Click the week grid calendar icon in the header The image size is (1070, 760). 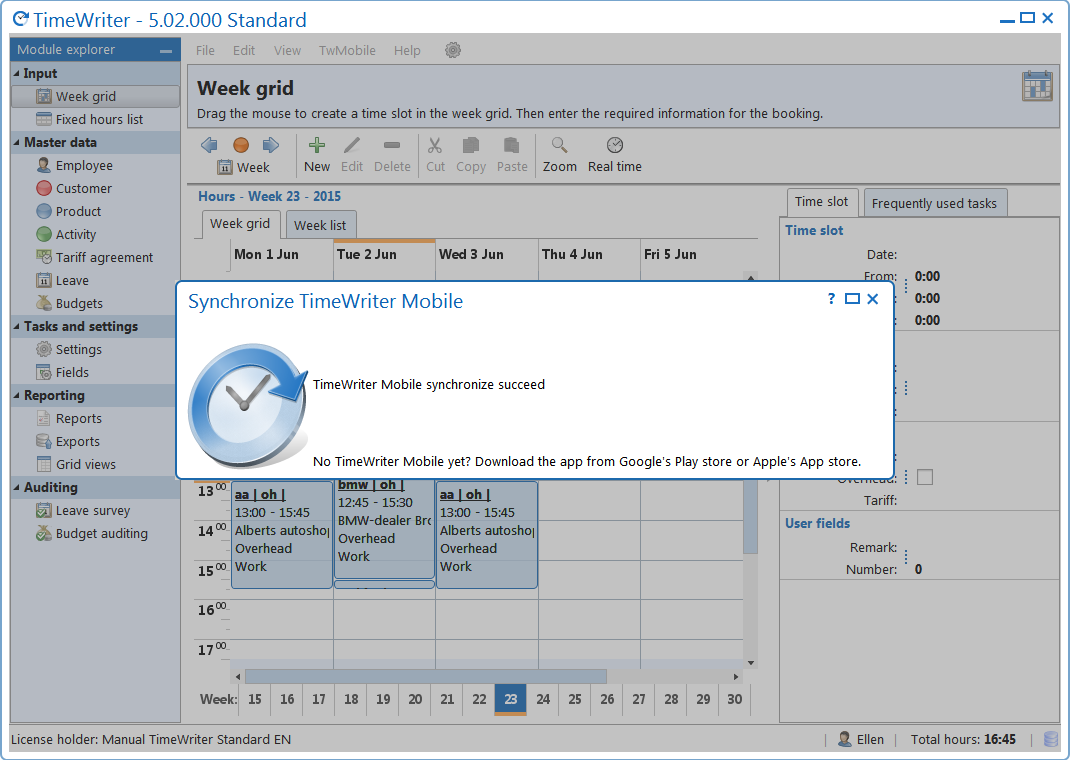coord(1037,86)
